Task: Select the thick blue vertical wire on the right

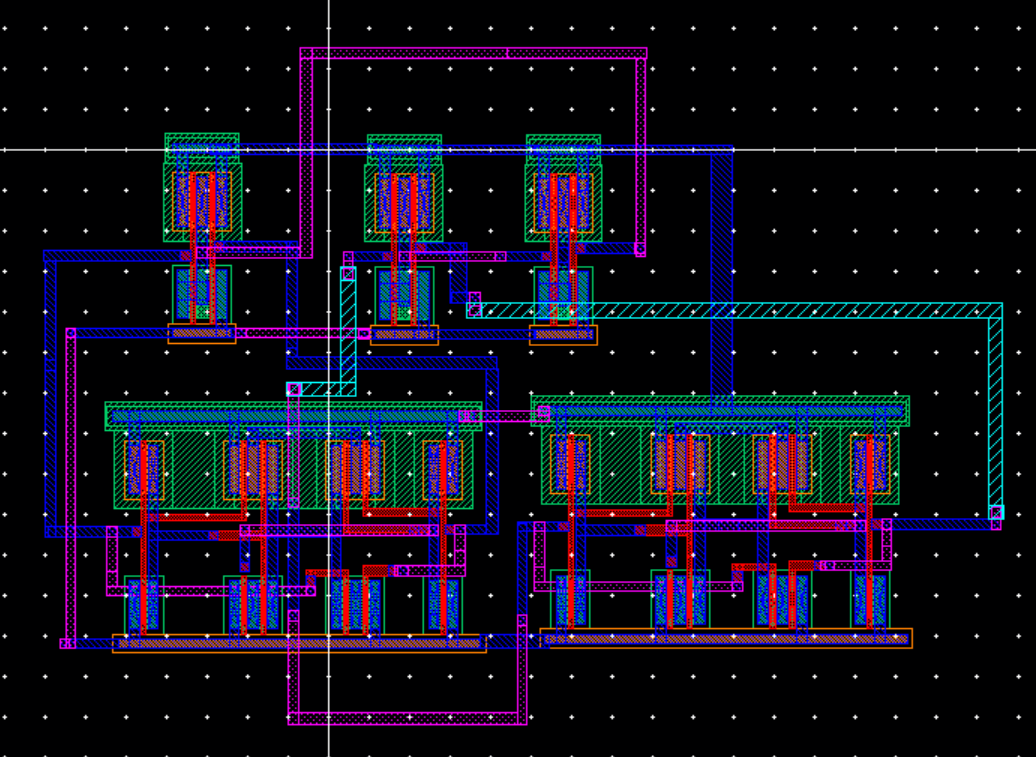Action: coord(722,272)
